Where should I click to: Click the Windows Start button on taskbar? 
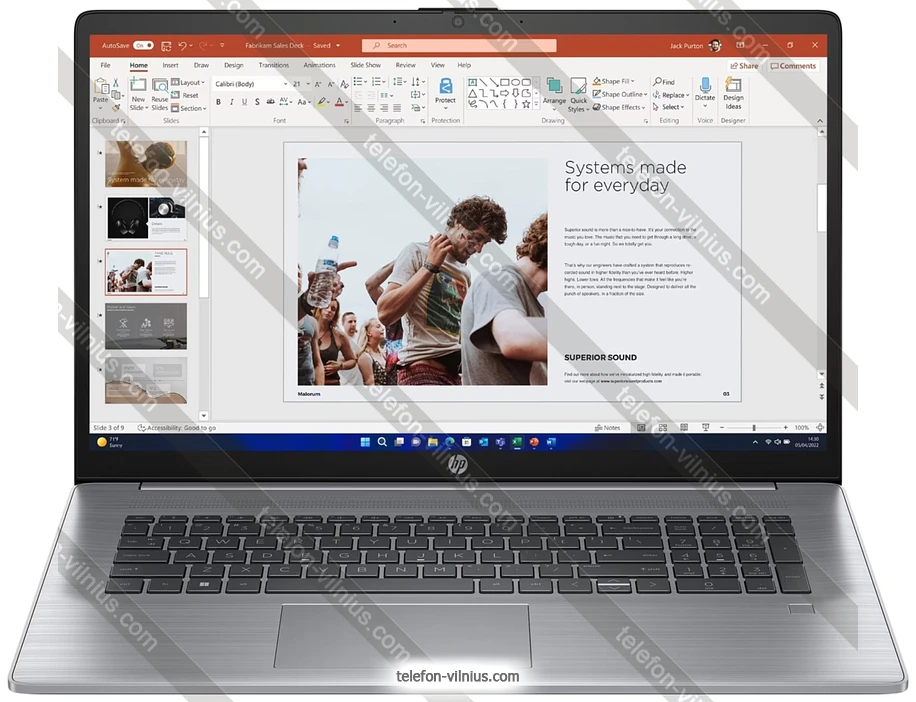pos(365,442)
